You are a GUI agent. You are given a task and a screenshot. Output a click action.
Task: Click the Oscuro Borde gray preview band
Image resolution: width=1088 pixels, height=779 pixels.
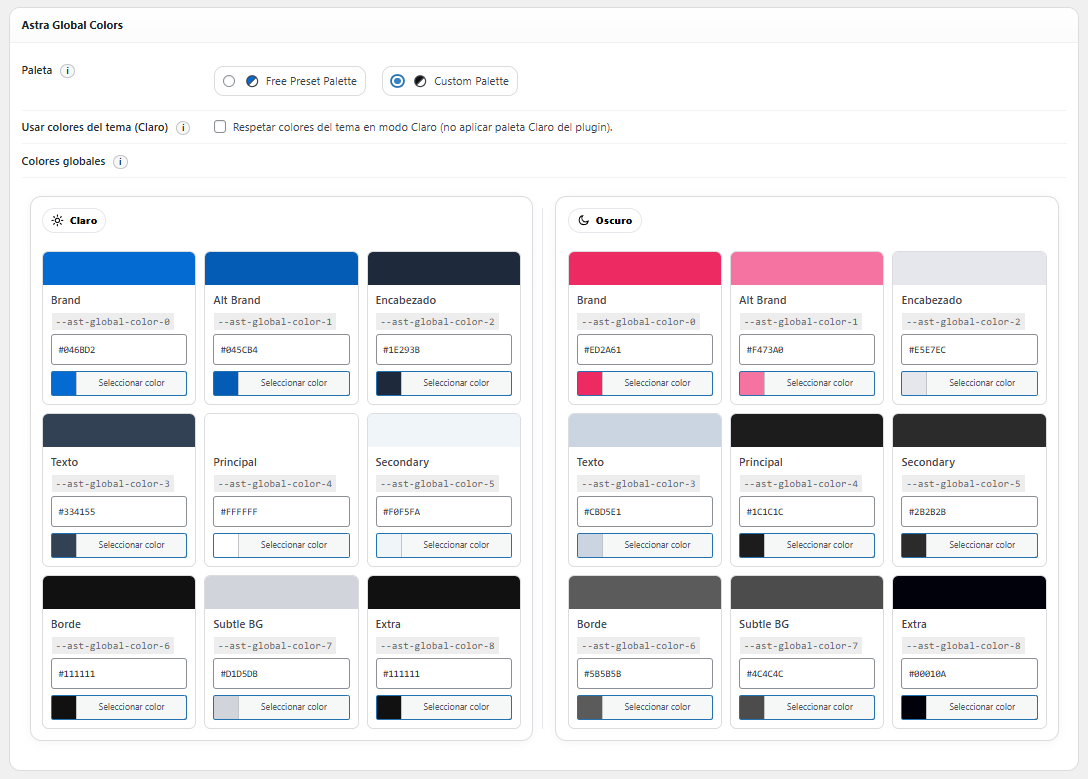tap(645, 592)
